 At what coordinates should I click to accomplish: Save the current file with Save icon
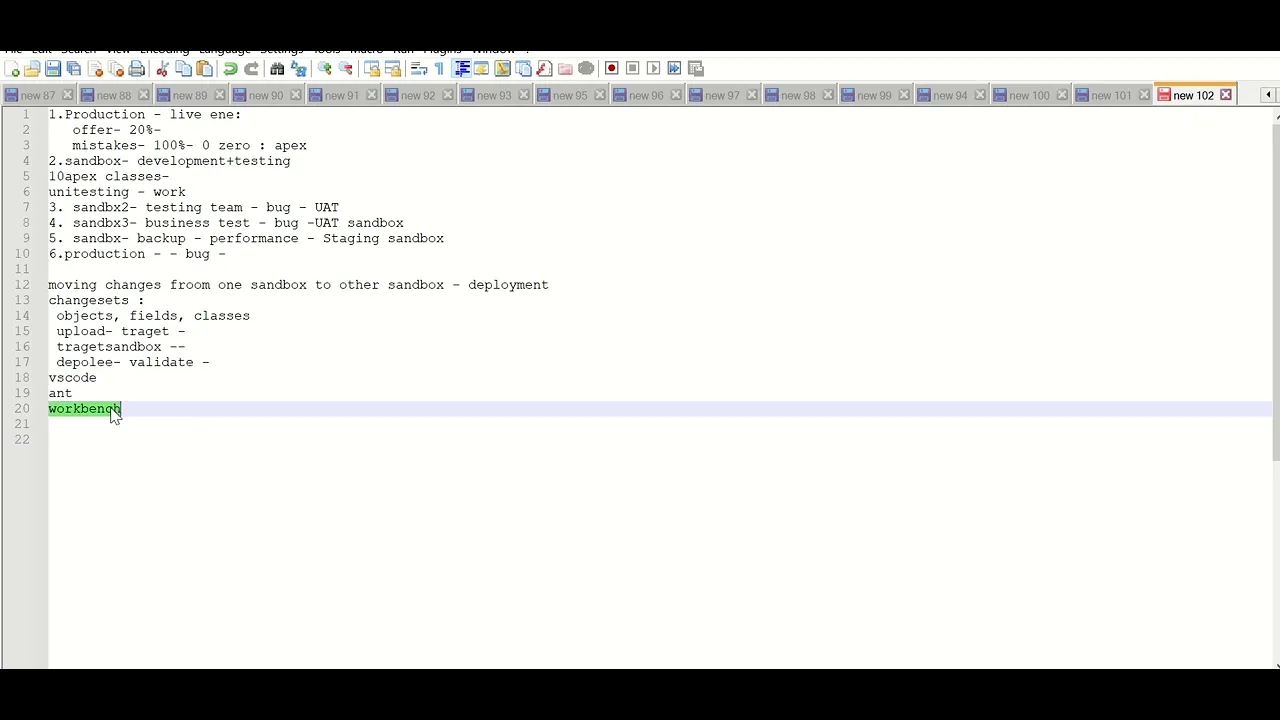pyautogui.click(x=53, y=68)
